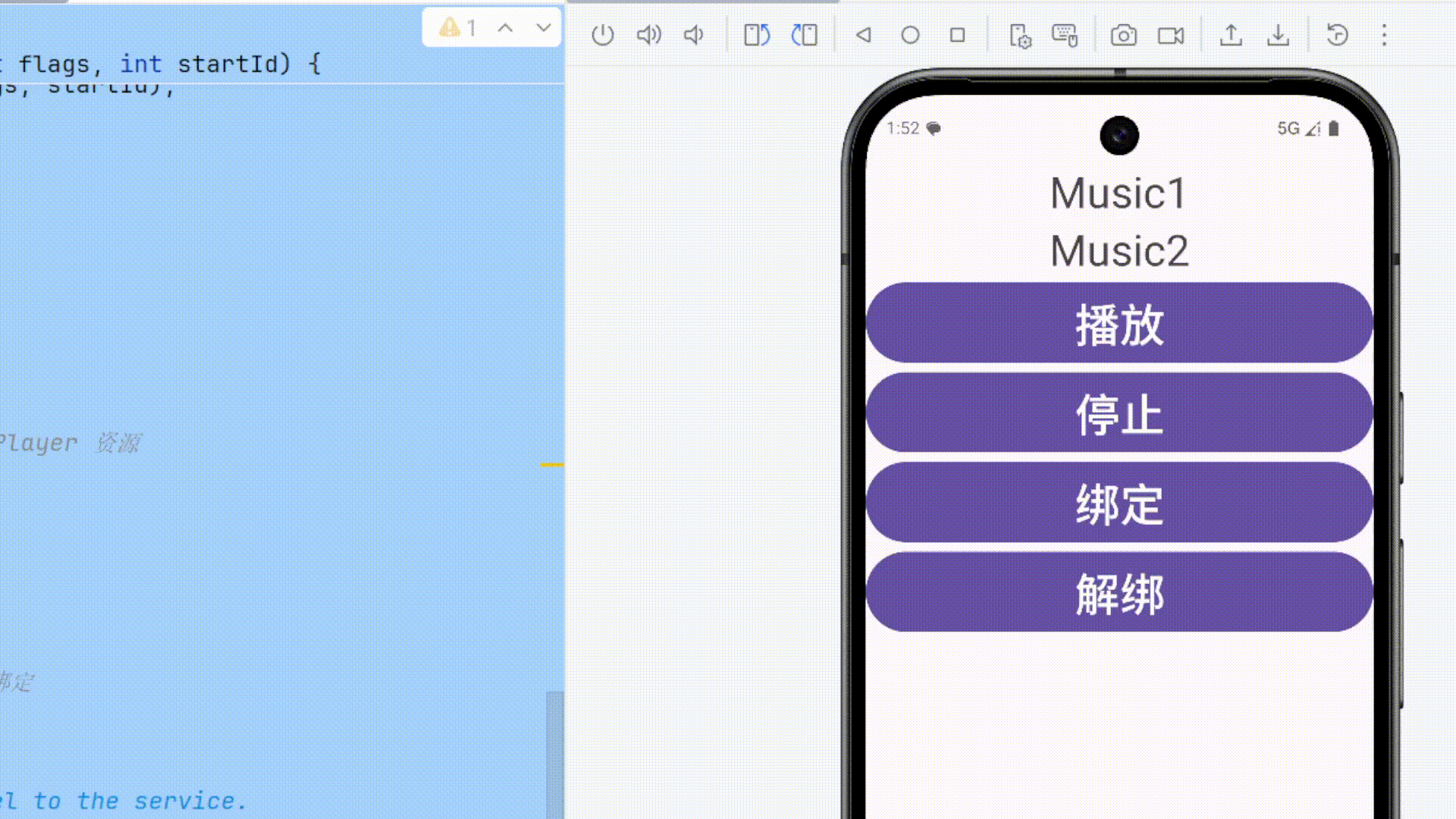1456x819 pixels.
Task: Rotate the device counterclockwise
Action: point(756,35)
